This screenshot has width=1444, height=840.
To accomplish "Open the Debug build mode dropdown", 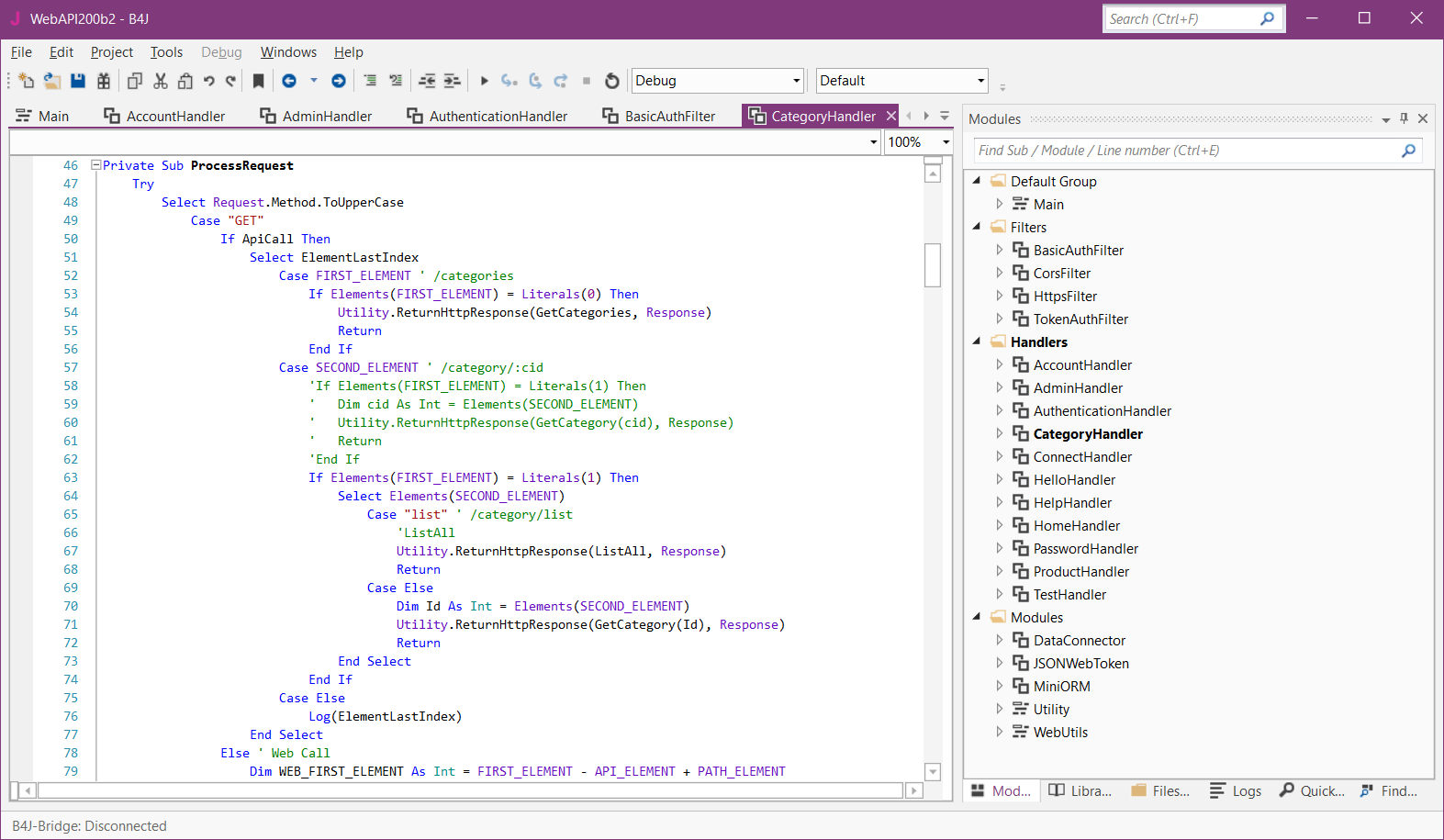I will point(796,81).
